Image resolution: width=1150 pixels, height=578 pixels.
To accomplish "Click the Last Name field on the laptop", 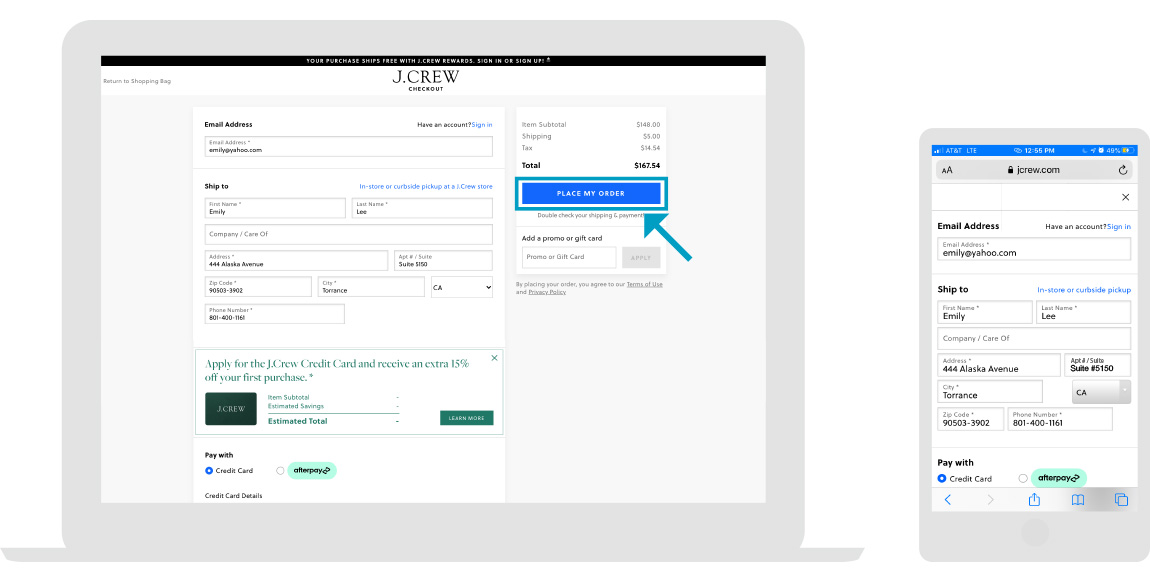I will pos(422,208).
